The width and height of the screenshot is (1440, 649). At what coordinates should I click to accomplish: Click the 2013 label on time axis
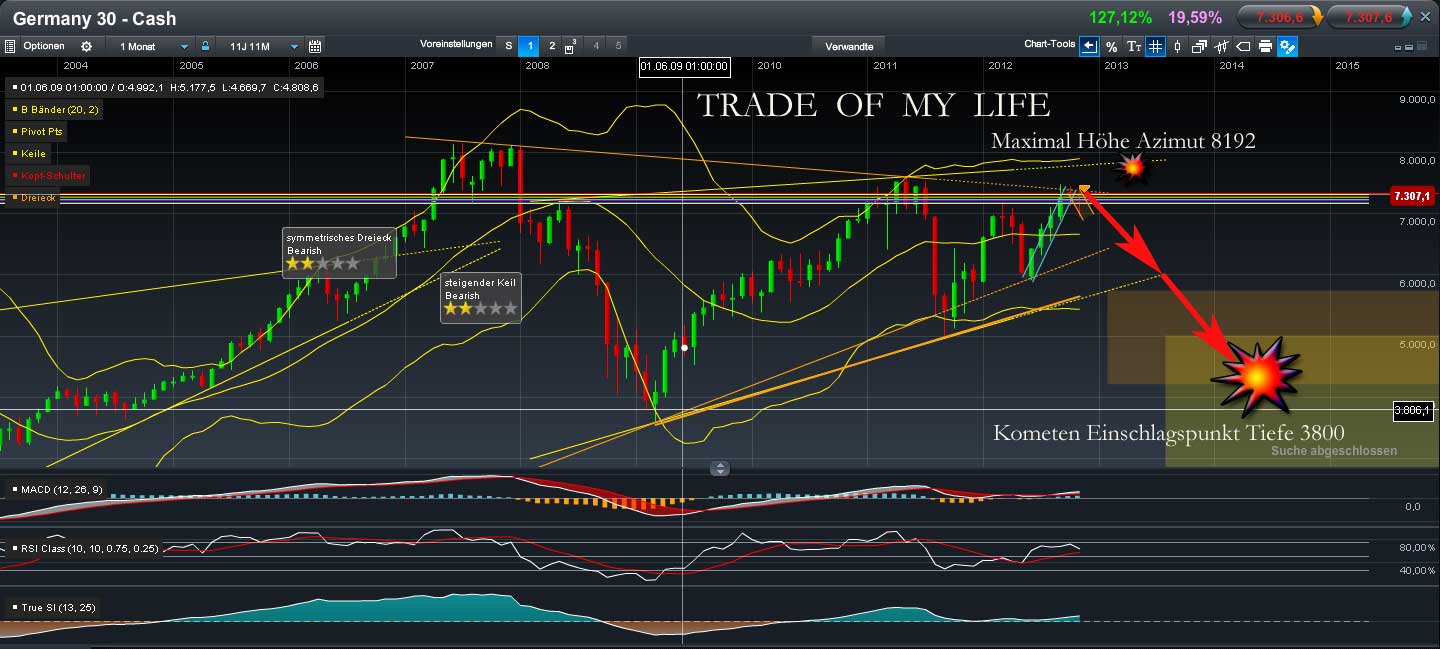[1116, 65]
